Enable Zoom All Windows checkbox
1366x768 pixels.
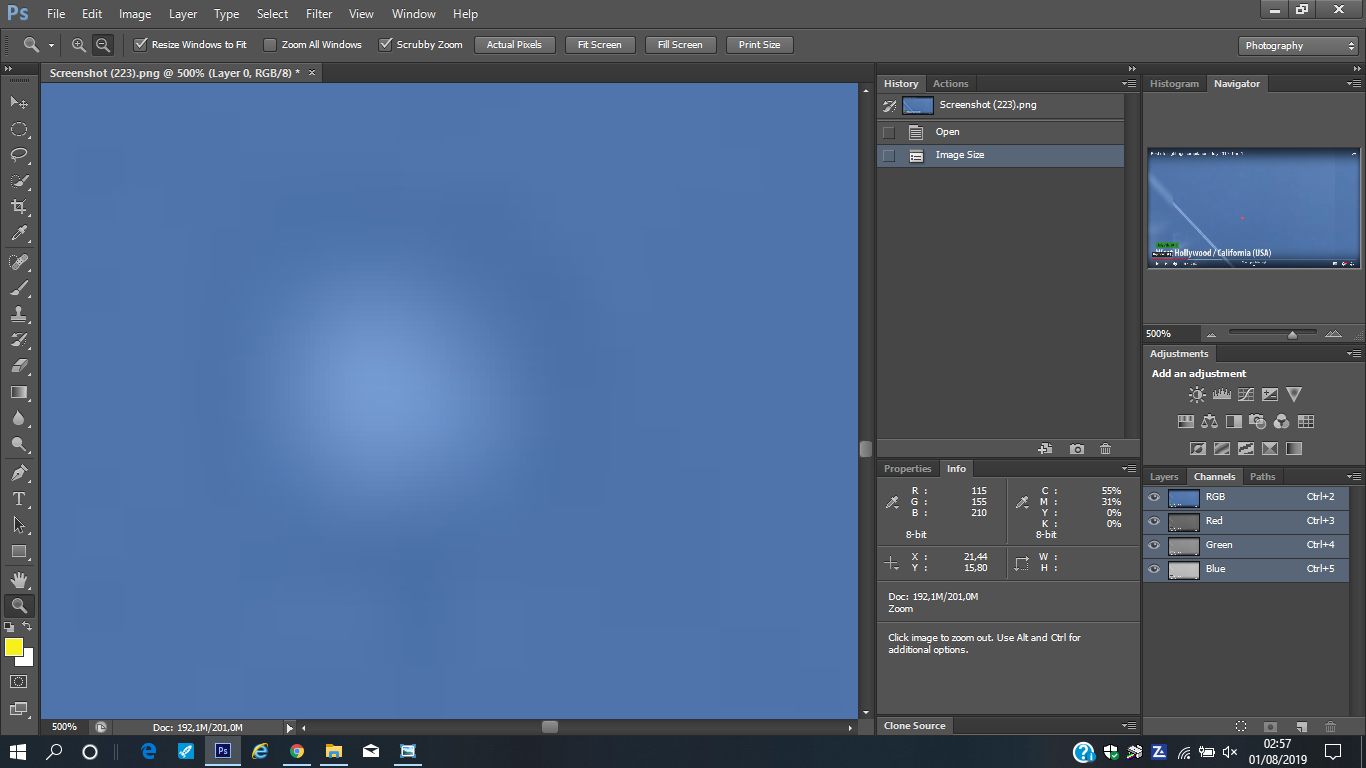click(x=270, y=45)
